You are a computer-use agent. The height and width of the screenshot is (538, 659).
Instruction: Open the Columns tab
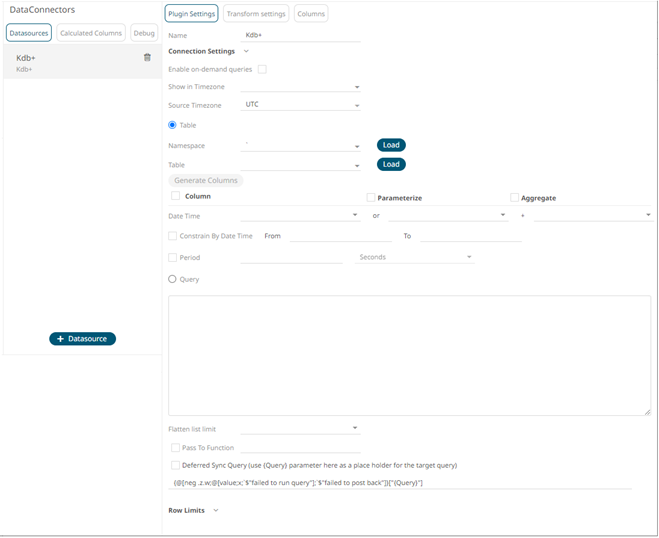(311, 14)
